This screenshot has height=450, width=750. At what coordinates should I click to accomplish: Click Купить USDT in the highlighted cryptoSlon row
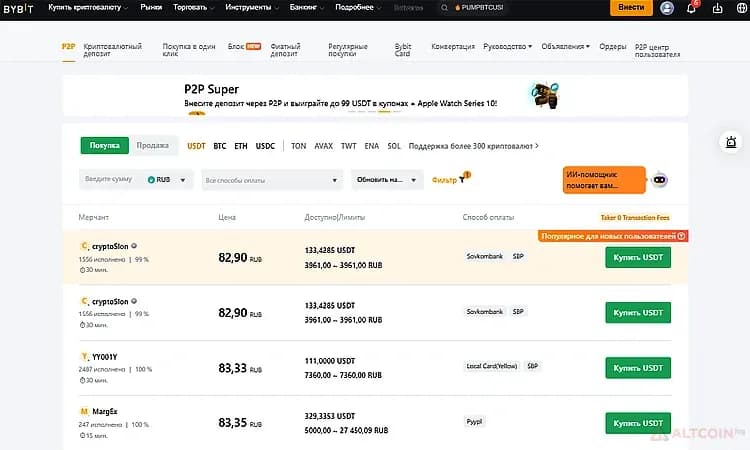click(638, 257)
